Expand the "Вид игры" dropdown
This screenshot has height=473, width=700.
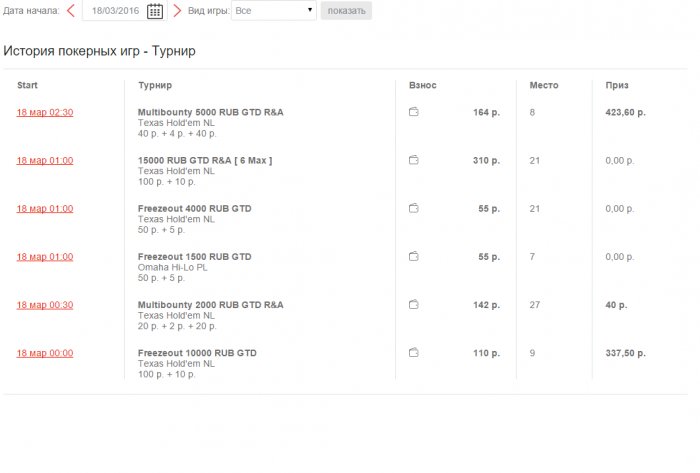tap(273, 11)
